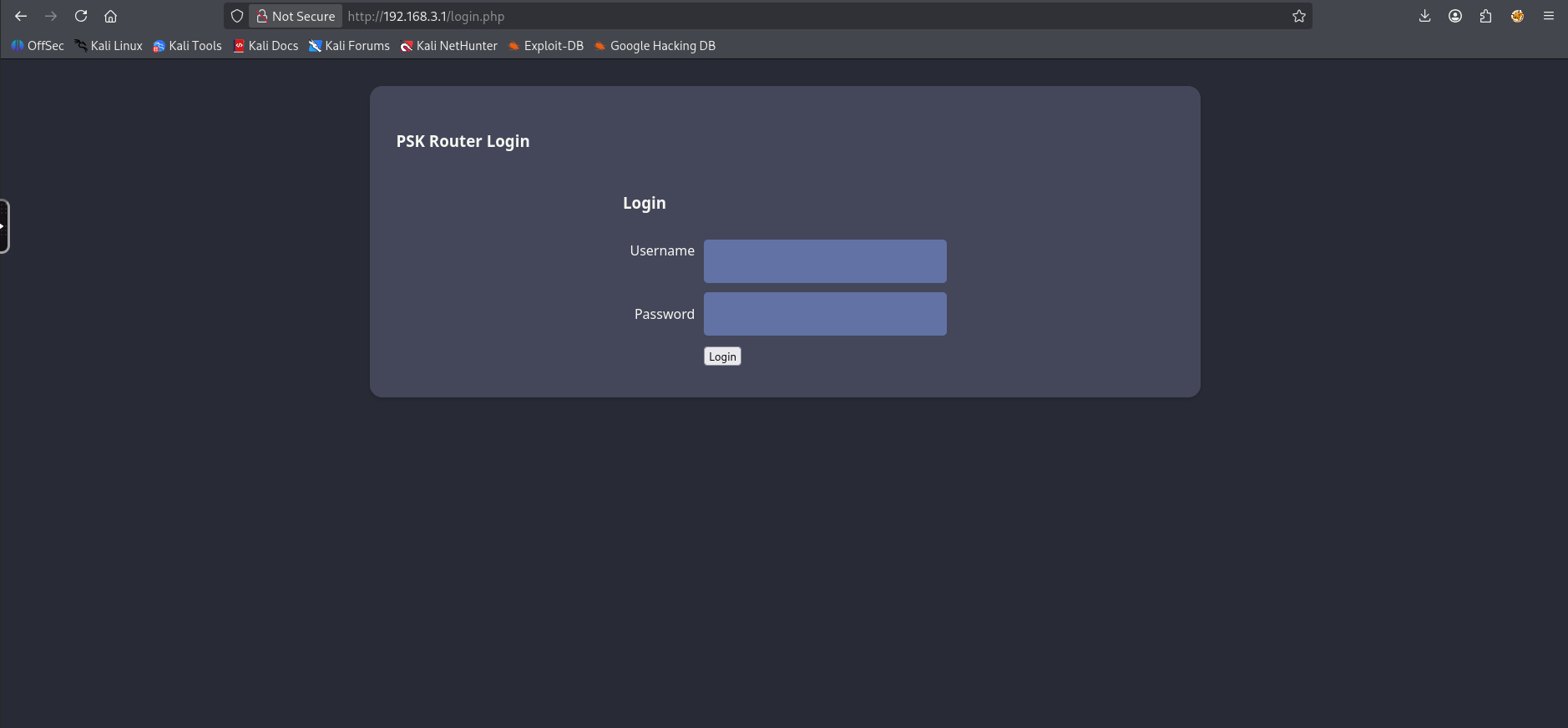Open the extensions panel

click(x=1485, y=16)
